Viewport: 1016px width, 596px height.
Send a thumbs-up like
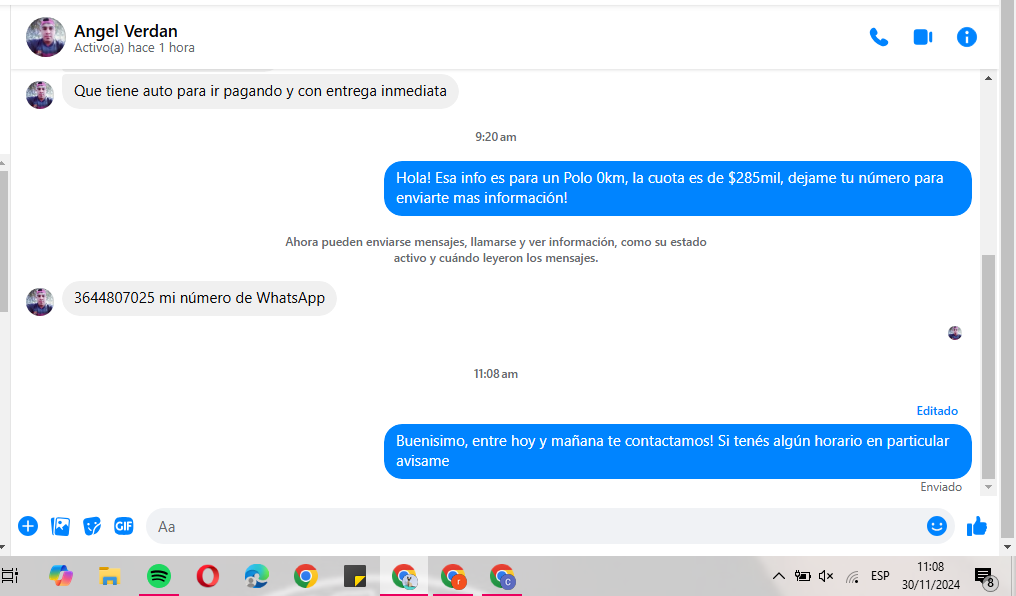tap(977, 526)
